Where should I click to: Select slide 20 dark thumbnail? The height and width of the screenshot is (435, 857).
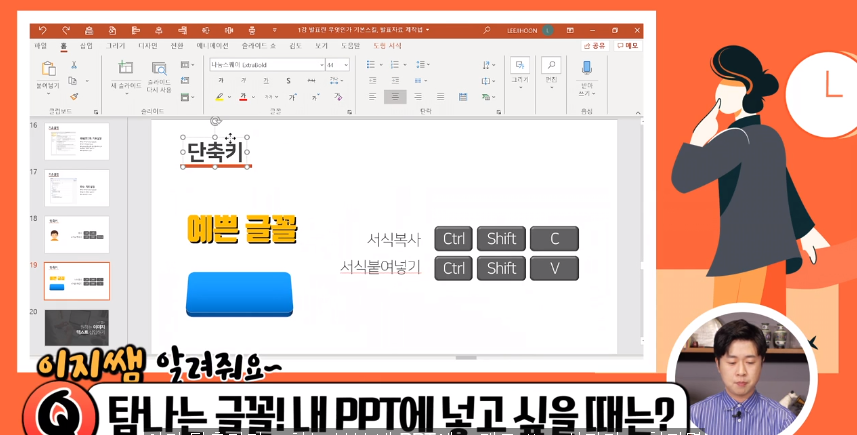coord(77,328)
